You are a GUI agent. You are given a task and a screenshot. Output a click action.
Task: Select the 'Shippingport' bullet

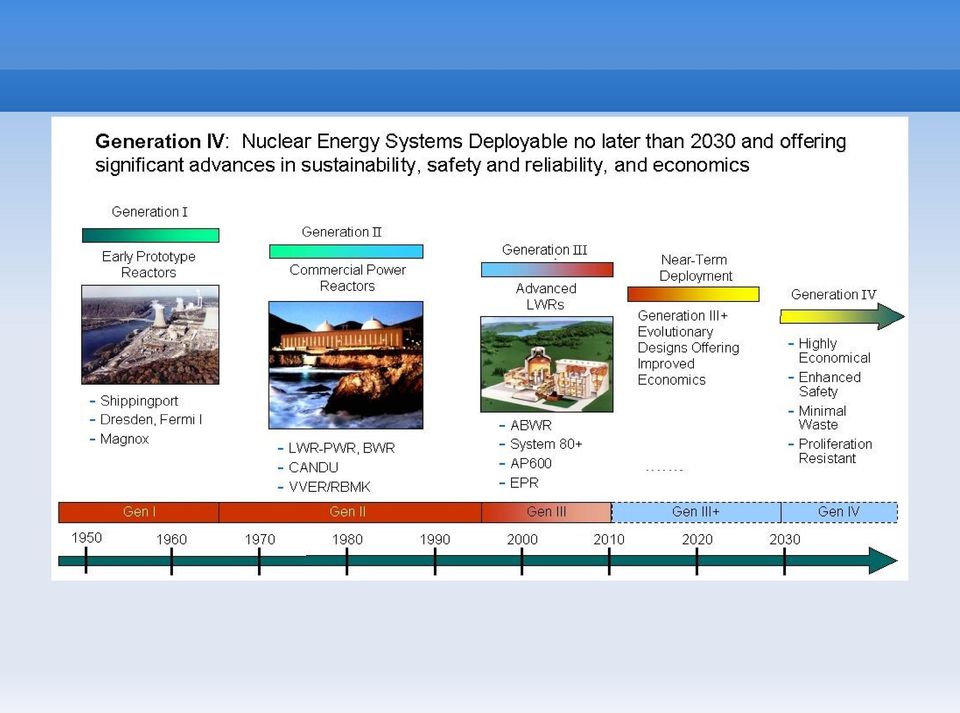[134, 401]
